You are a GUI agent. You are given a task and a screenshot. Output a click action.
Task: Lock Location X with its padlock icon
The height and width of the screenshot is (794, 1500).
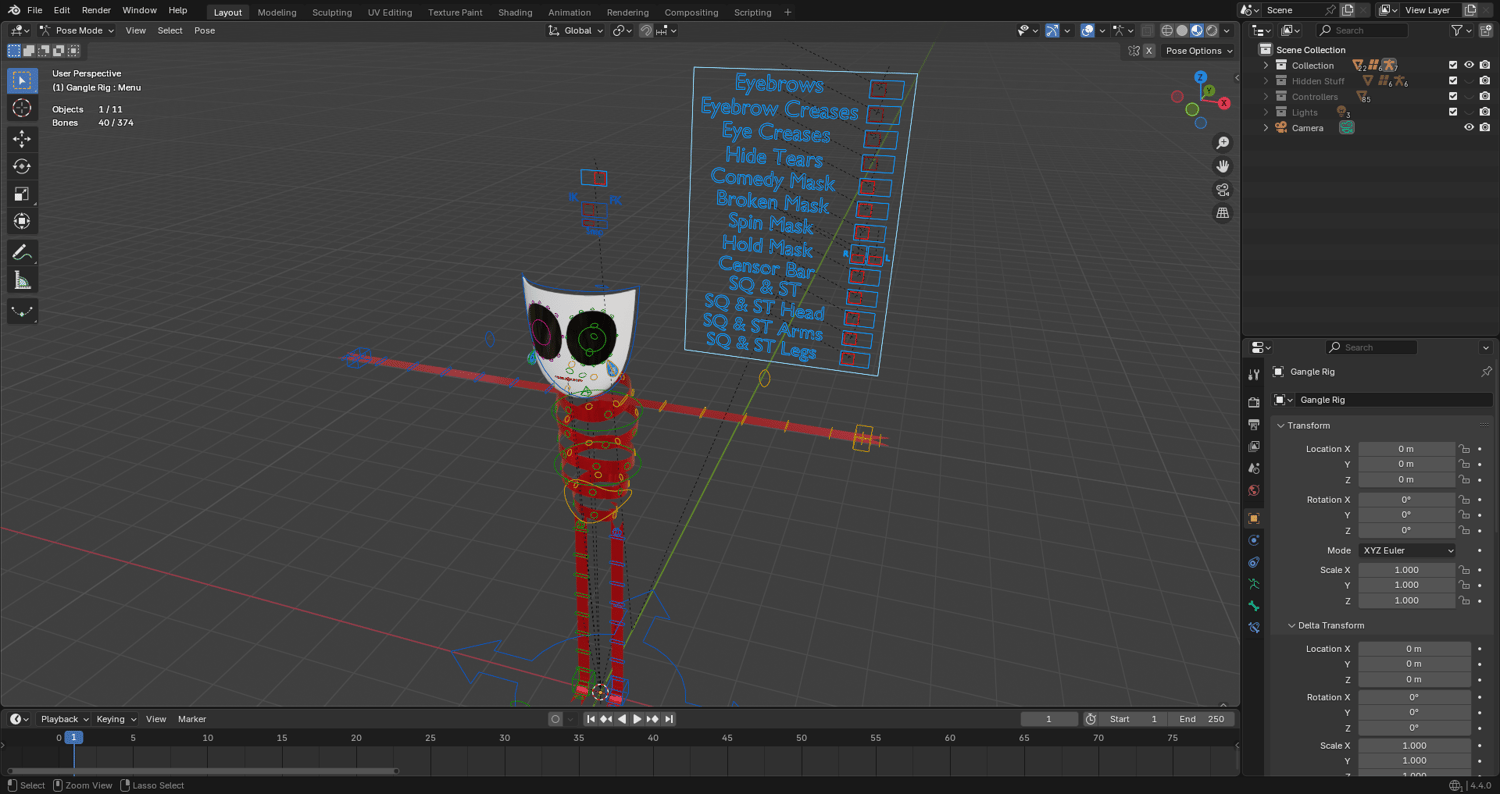[1464, 449]
